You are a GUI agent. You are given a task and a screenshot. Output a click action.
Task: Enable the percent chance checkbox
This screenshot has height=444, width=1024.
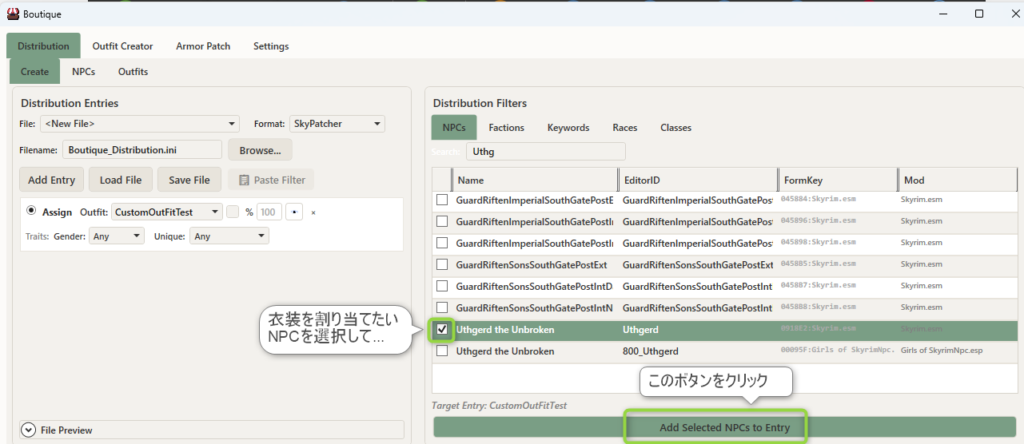pos(232,212)
